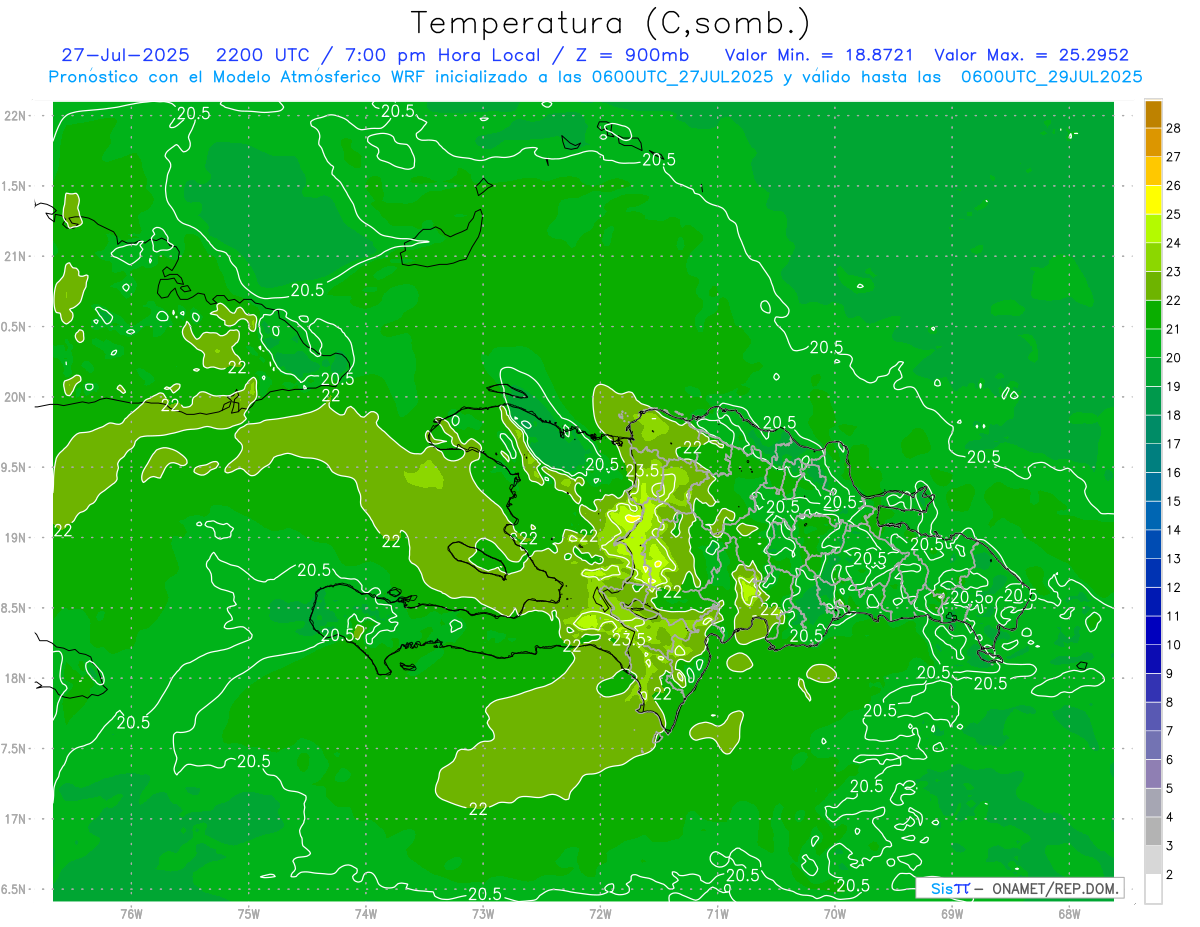Pick the teal swatch between 16 and 17
The width and height of the screenshot is (1200, 927).
pyautogui.click(x=1153, y=459)
